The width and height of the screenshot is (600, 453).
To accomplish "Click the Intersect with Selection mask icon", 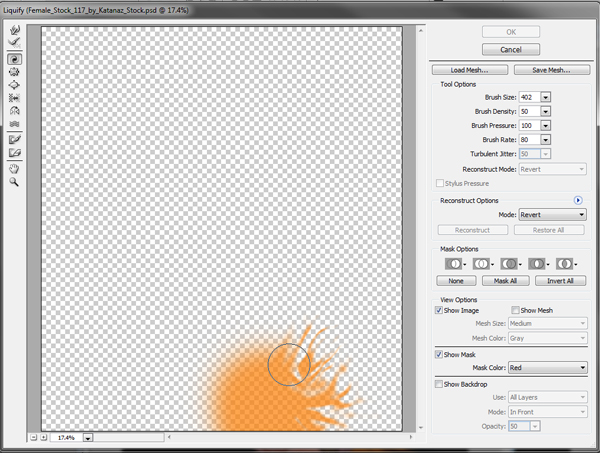I will 537,264.
